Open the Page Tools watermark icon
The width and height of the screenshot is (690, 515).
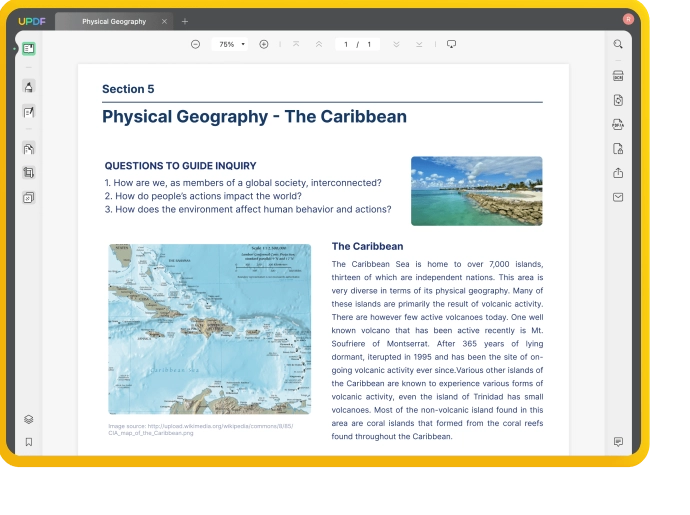click(x=29, y=198)
